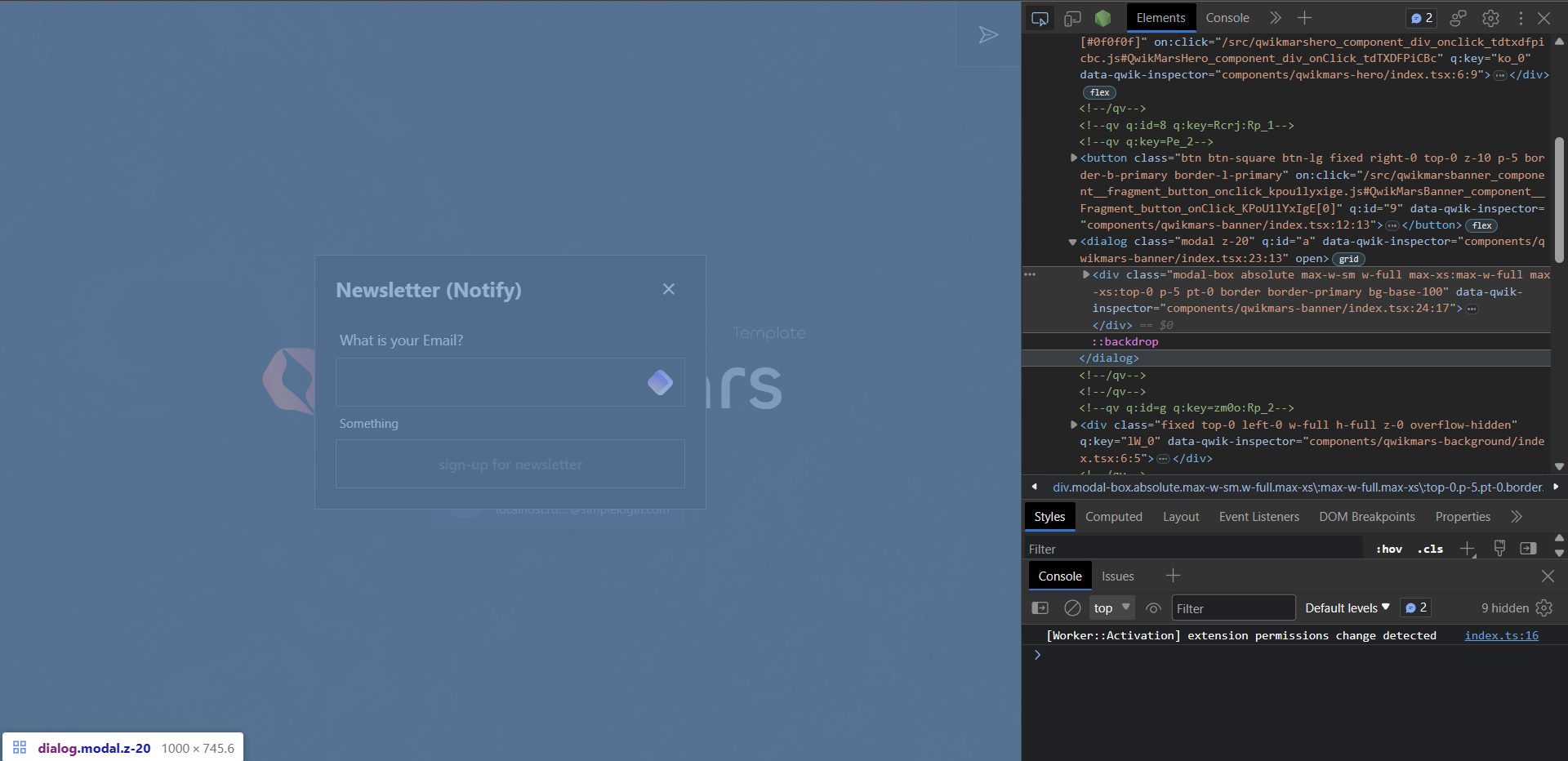The image size is (1568, 761).
Task: Toggle the device emulation toolbar
Action: (1071, 17)
